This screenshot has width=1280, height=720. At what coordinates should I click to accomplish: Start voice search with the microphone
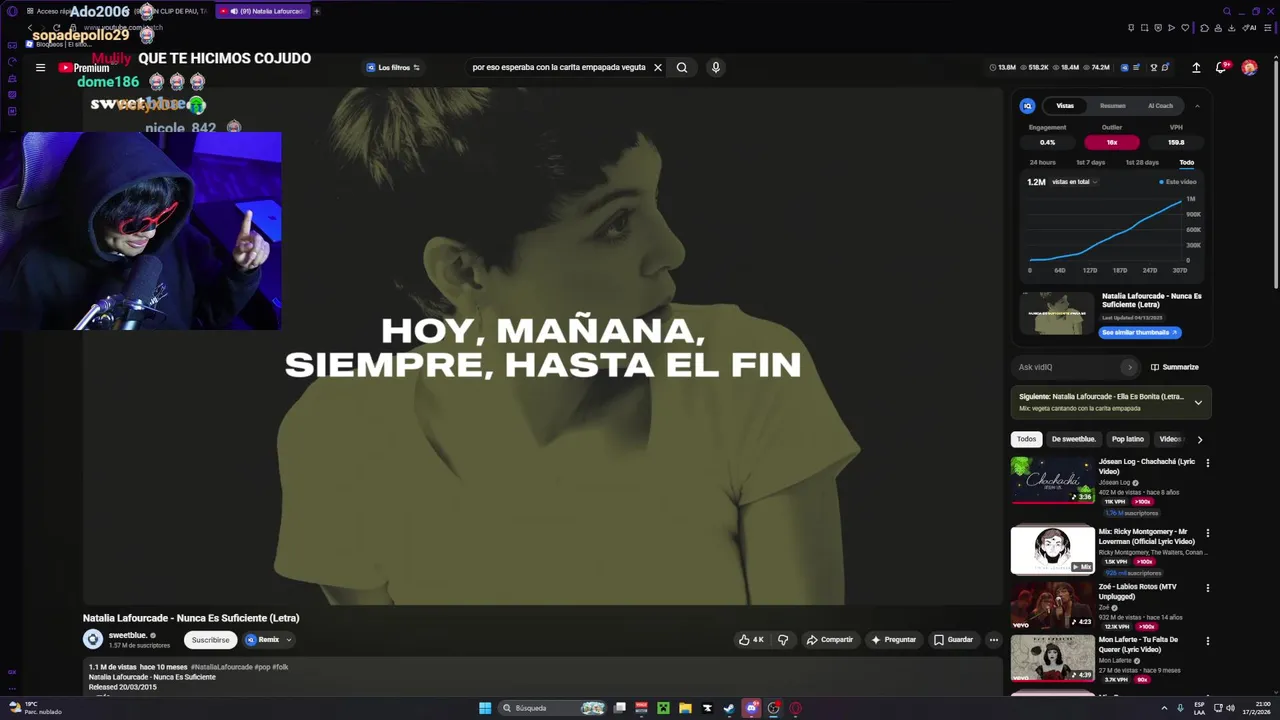click(715, 68)
